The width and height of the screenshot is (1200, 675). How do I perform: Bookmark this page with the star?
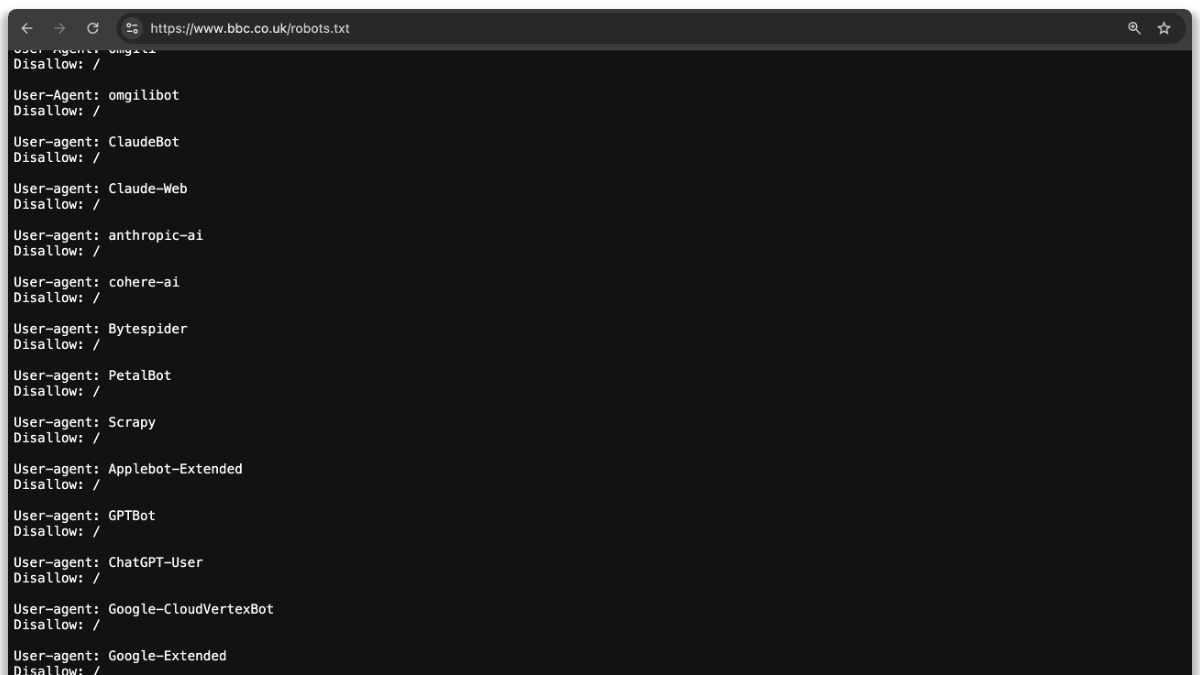click(1164, 28)
